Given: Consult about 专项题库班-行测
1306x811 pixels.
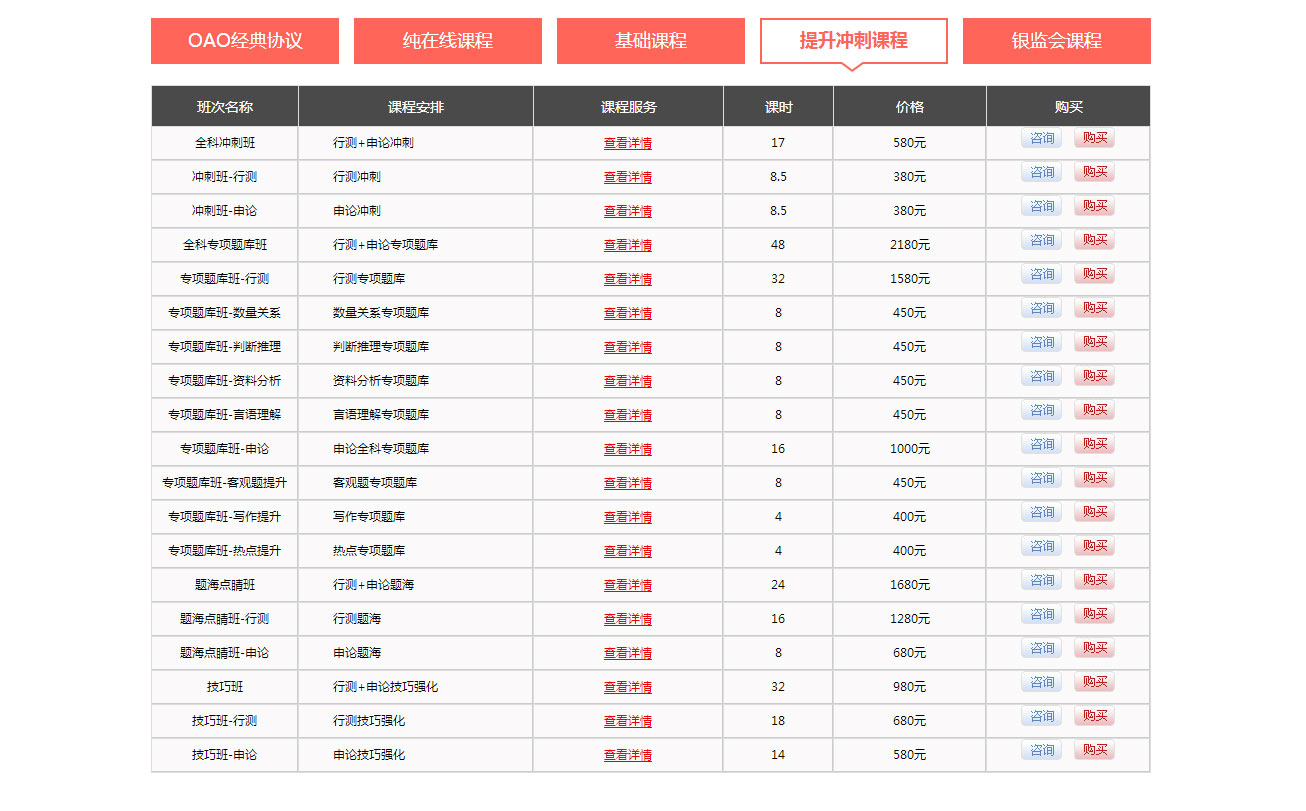Looking at the screenshot, I should pos(1042,274).
